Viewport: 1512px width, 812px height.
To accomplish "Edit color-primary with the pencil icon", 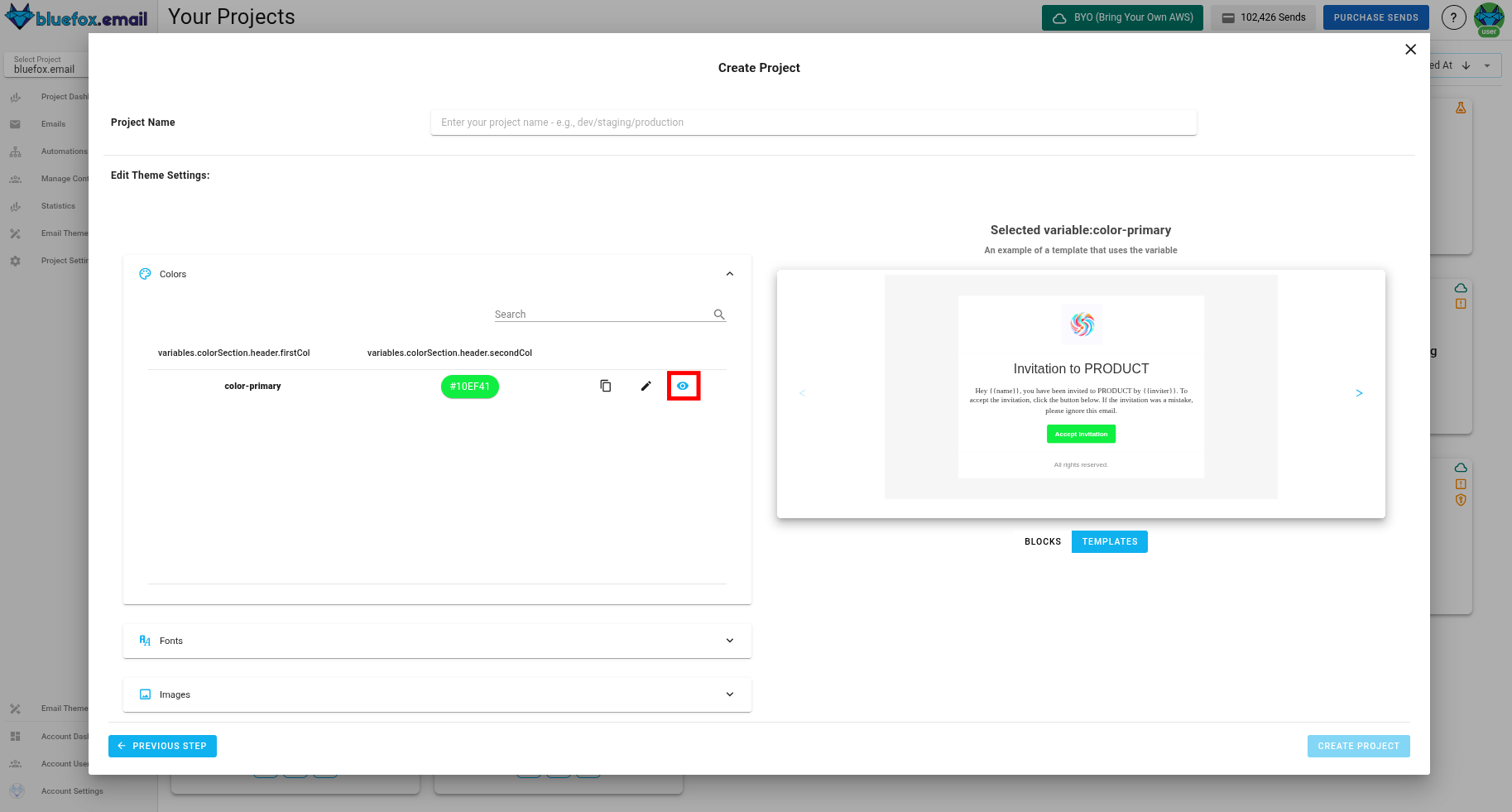I will click(646, 386).
